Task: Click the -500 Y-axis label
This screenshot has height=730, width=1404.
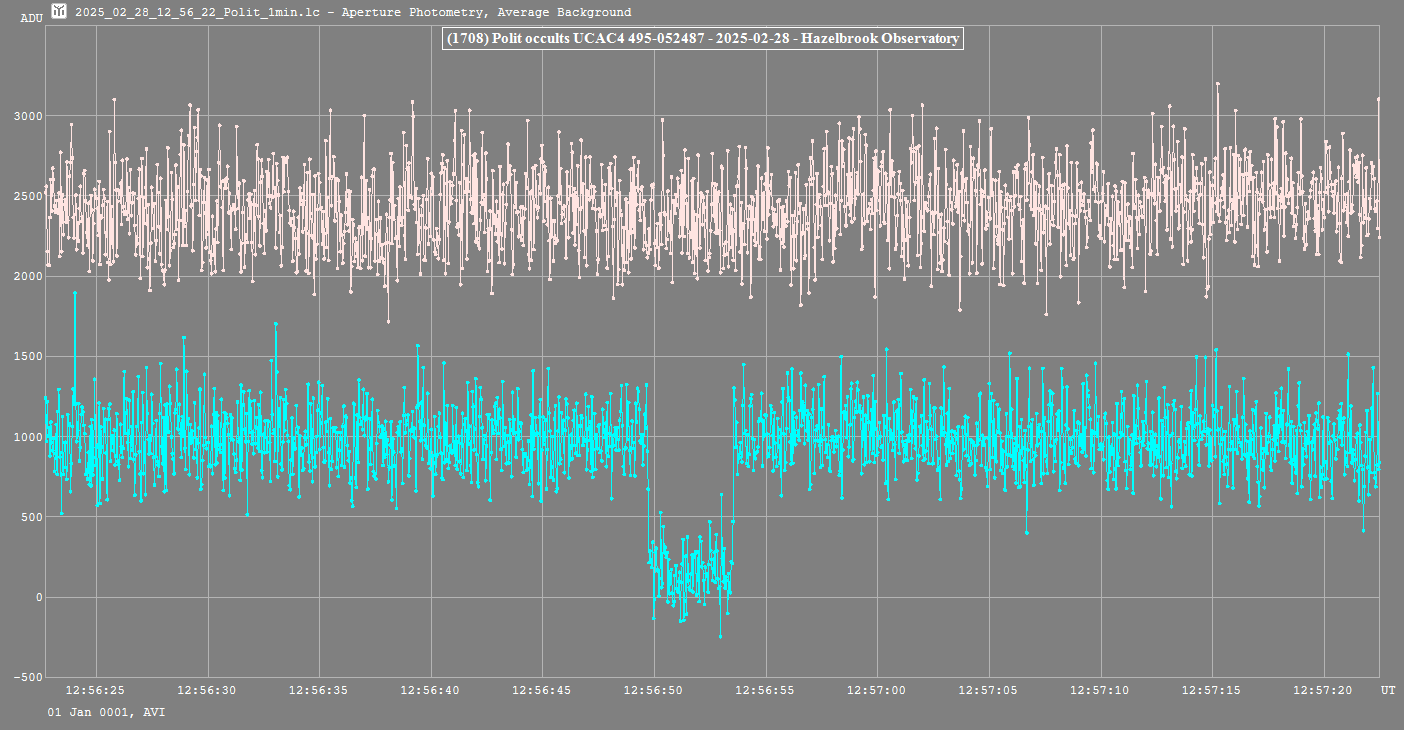Action: (27, 677)
